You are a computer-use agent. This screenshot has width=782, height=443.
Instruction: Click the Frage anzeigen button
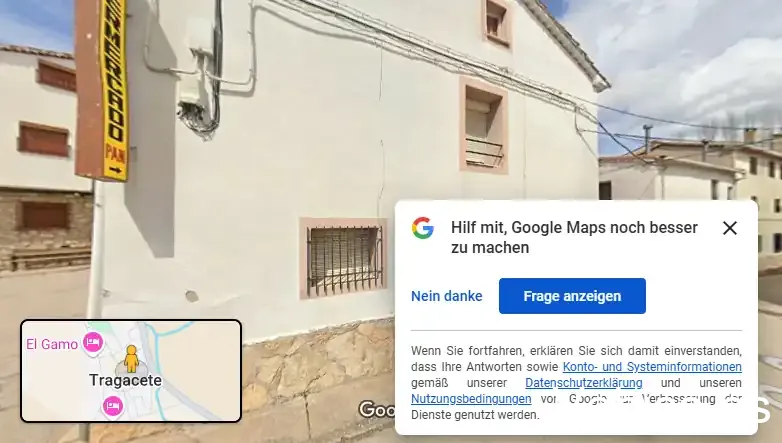[572, 296]
